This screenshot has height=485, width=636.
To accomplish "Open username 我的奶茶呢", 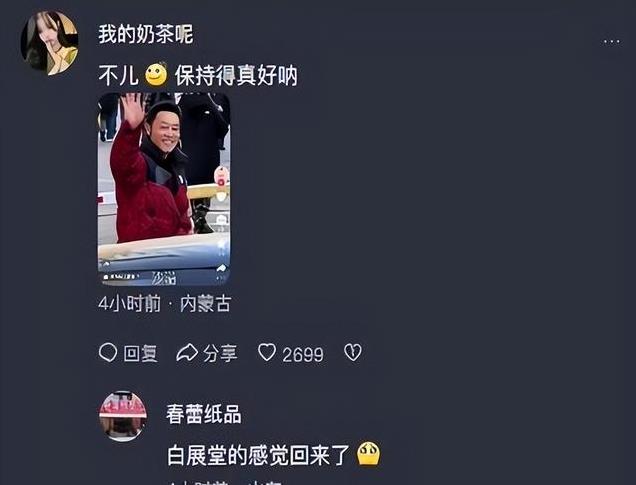I will pyautogui.click(x=146, y=34).
